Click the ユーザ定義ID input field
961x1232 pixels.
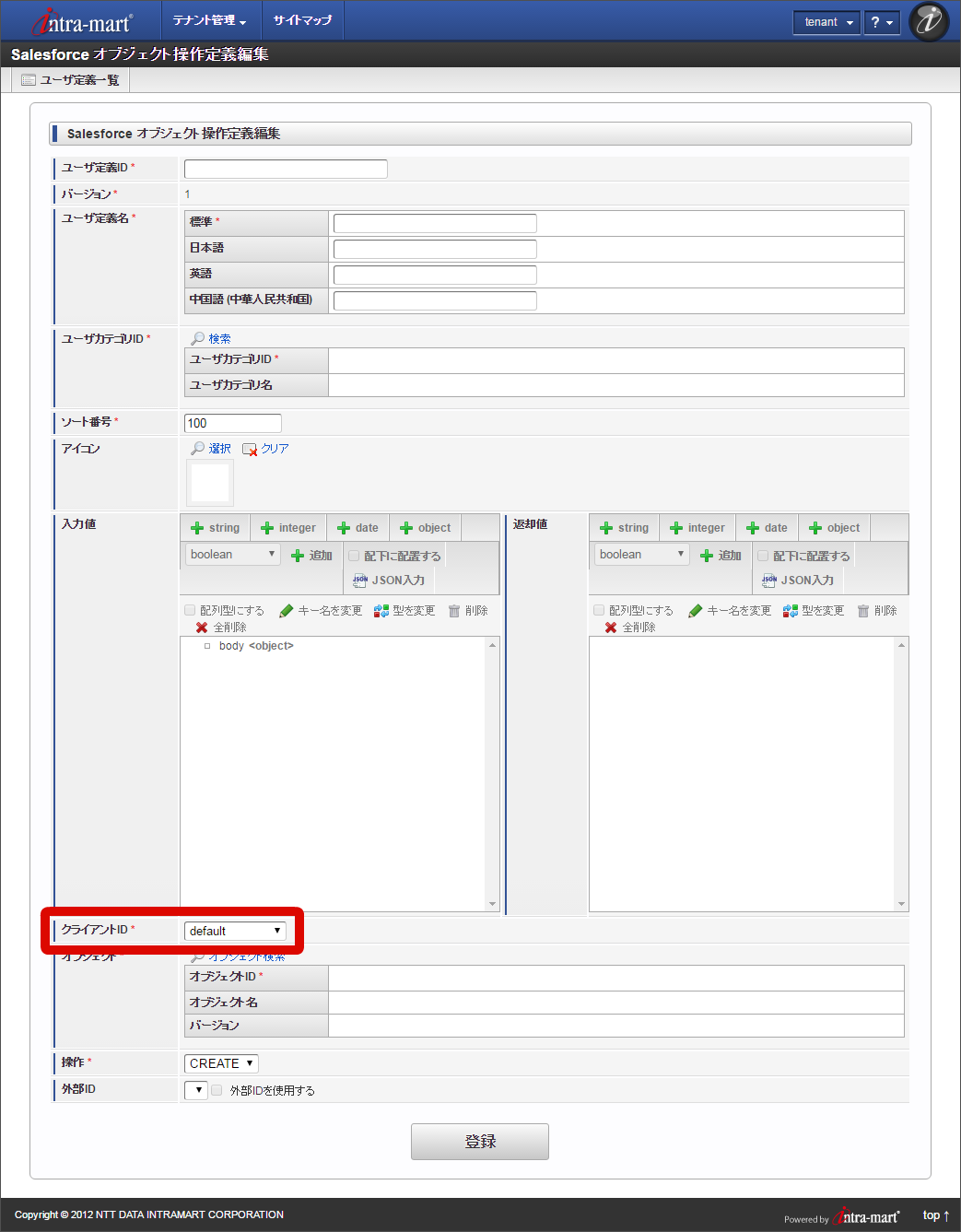pyautogui.click(x=286, y=169)
